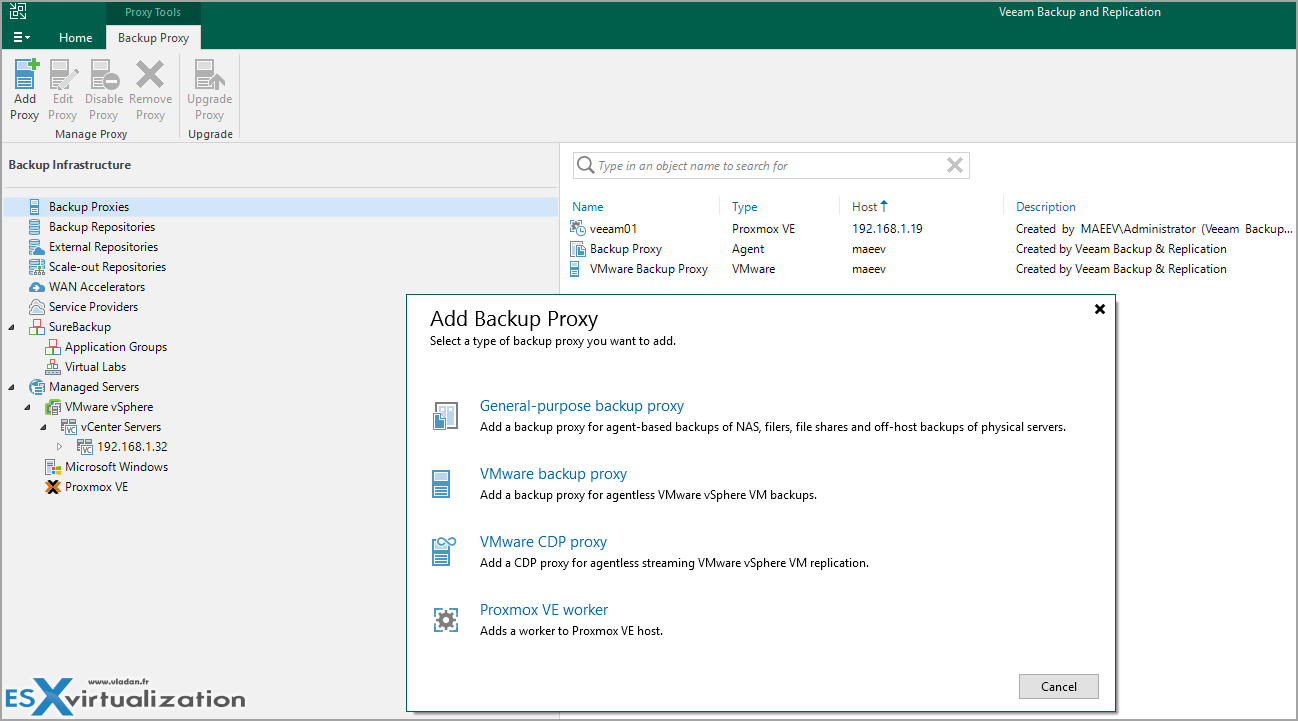This screenshot has height=721, width=1298.
Task: Focus the object name search field
Action: [770, 166]
